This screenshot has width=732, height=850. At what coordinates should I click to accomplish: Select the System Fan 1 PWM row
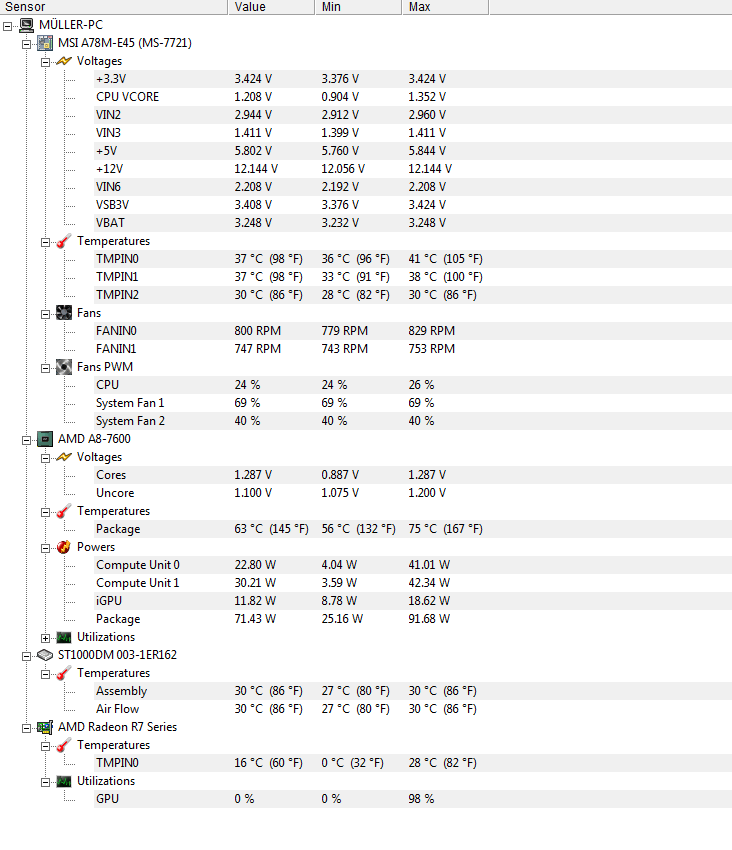click(413, 403)
